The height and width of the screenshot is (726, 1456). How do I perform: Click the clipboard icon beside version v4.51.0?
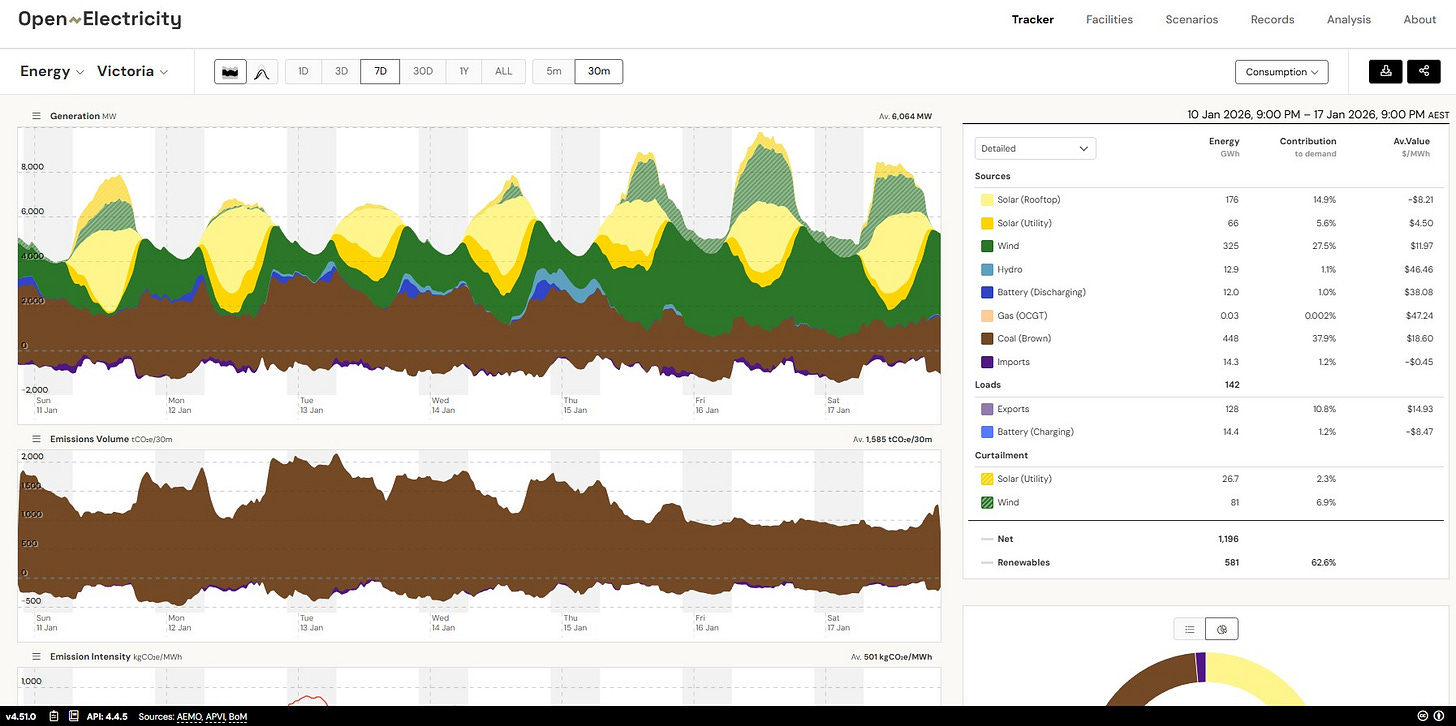click(52, 716)
